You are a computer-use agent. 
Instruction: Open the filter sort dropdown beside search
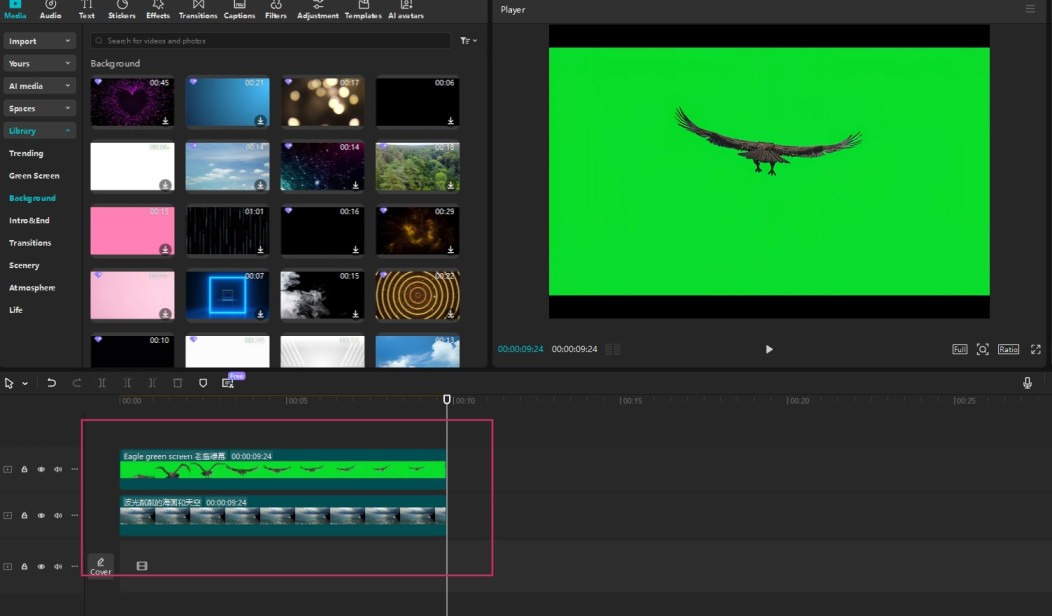click(x=468, y=41)
